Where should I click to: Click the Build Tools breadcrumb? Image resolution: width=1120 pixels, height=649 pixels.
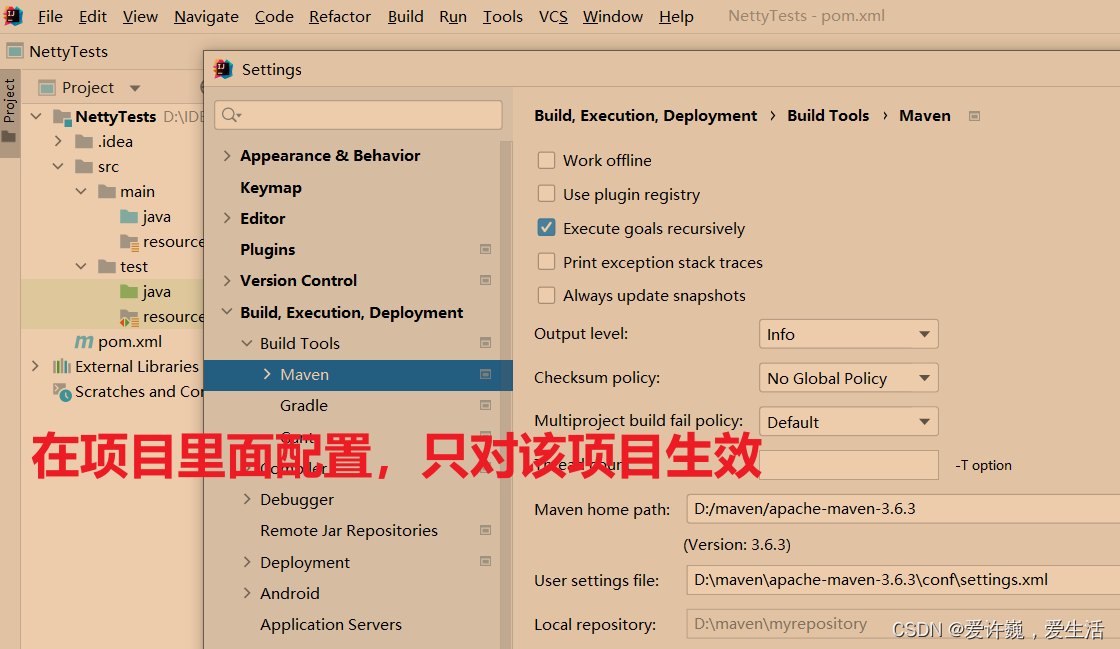(x=828, y=116)
